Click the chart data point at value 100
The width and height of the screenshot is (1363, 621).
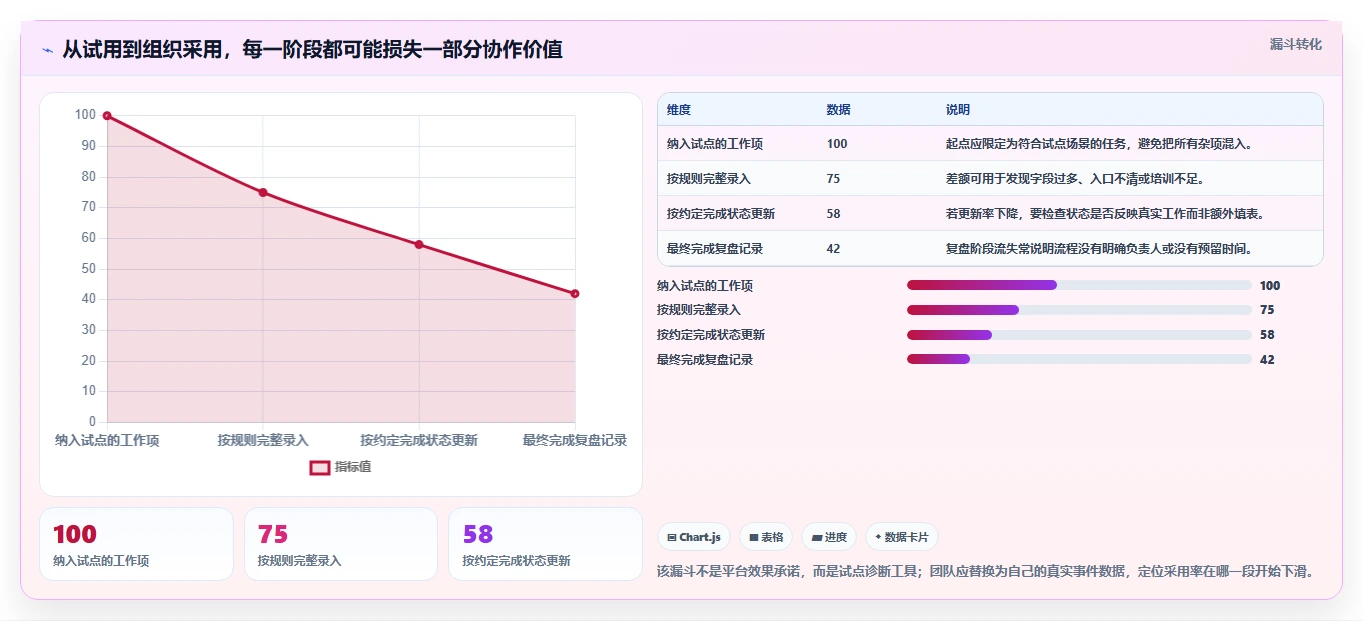click(x=107, y=116)
